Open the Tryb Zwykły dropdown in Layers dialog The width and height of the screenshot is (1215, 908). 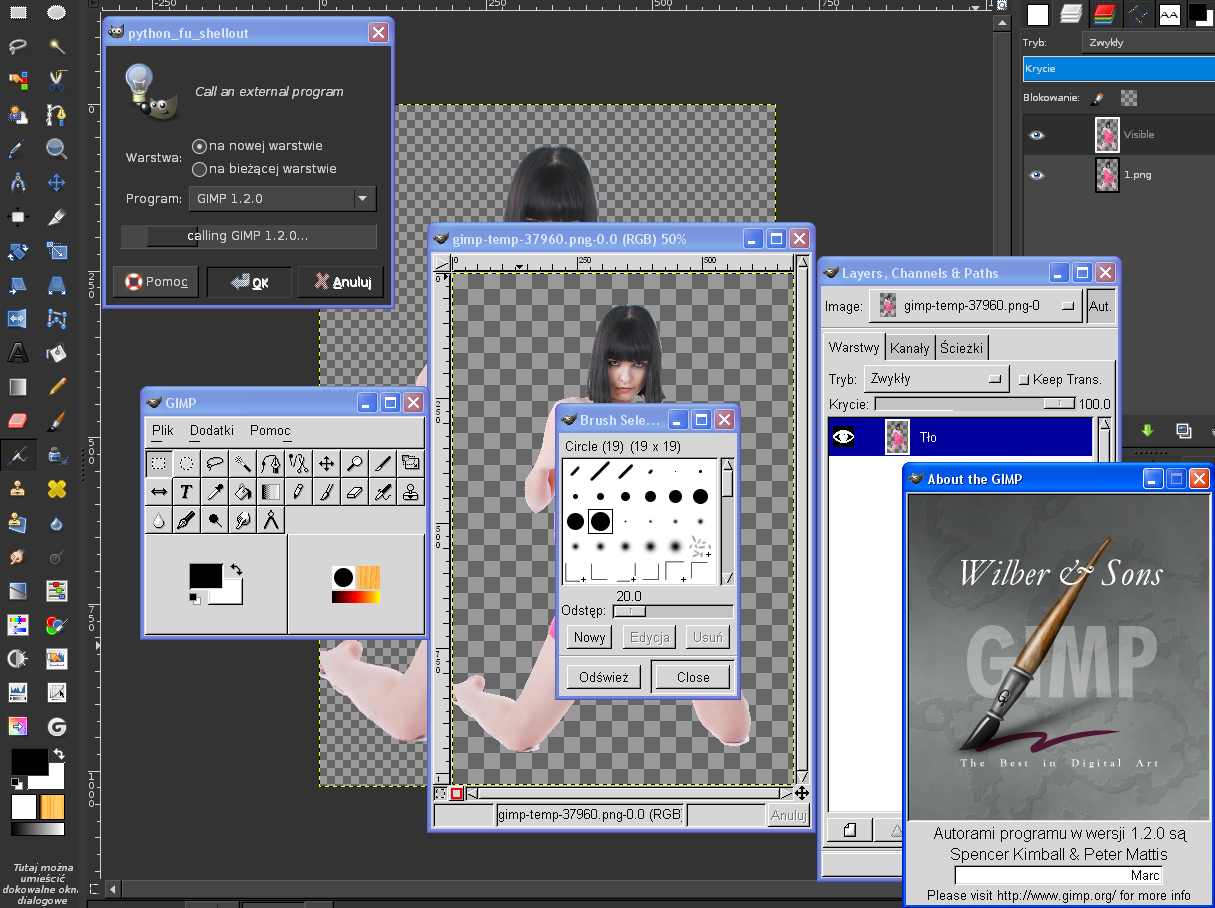pos(937,379)
